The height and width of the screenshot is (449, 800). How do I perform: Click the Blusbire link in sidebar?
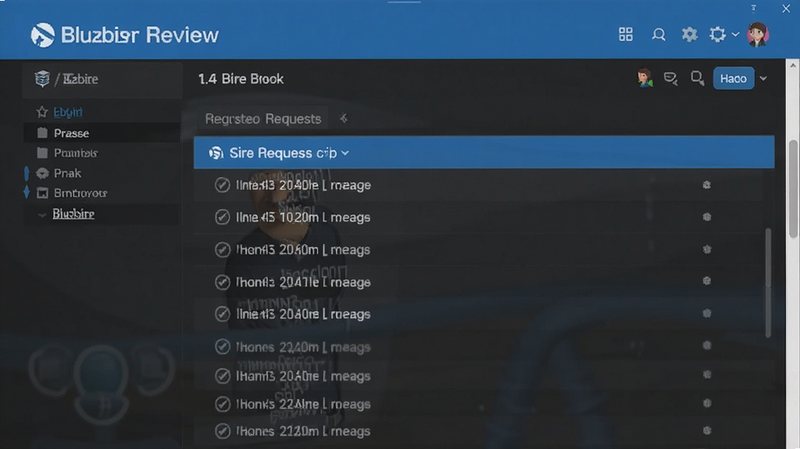click(73, 214)
